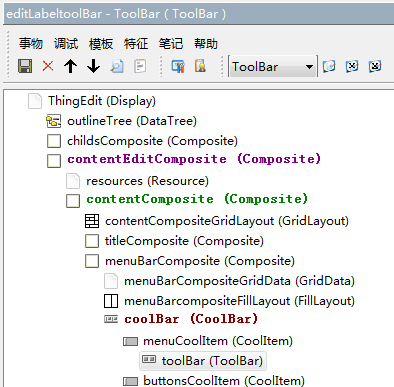Click the resources page icon
The width and height of the screenshot is (394, 387).
[73, 181]
